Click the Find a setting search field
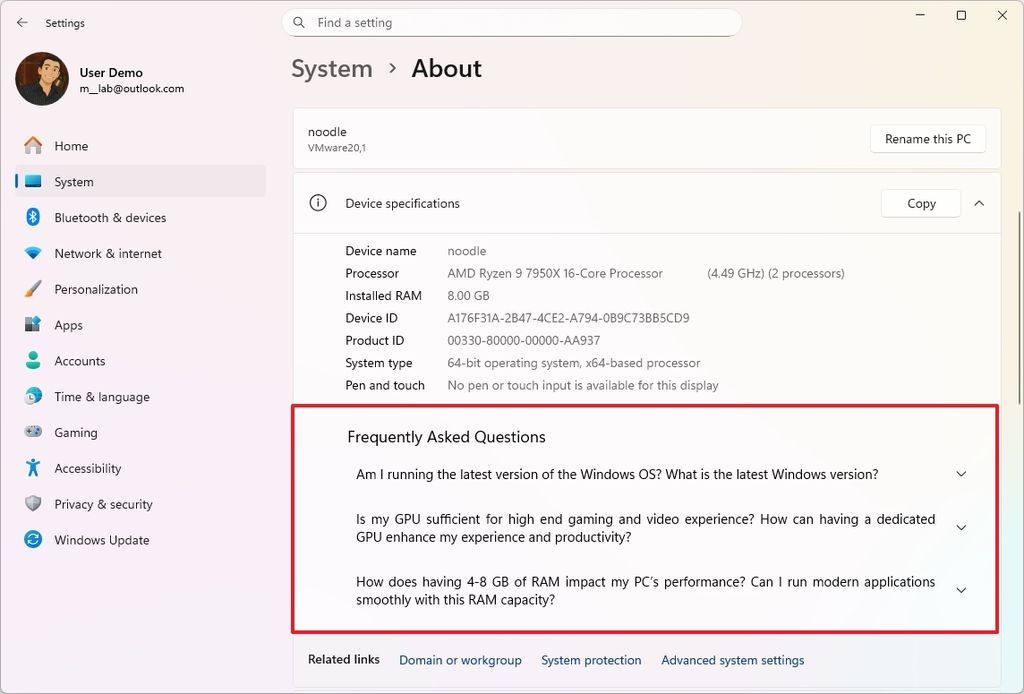 (x=512, y=22)
